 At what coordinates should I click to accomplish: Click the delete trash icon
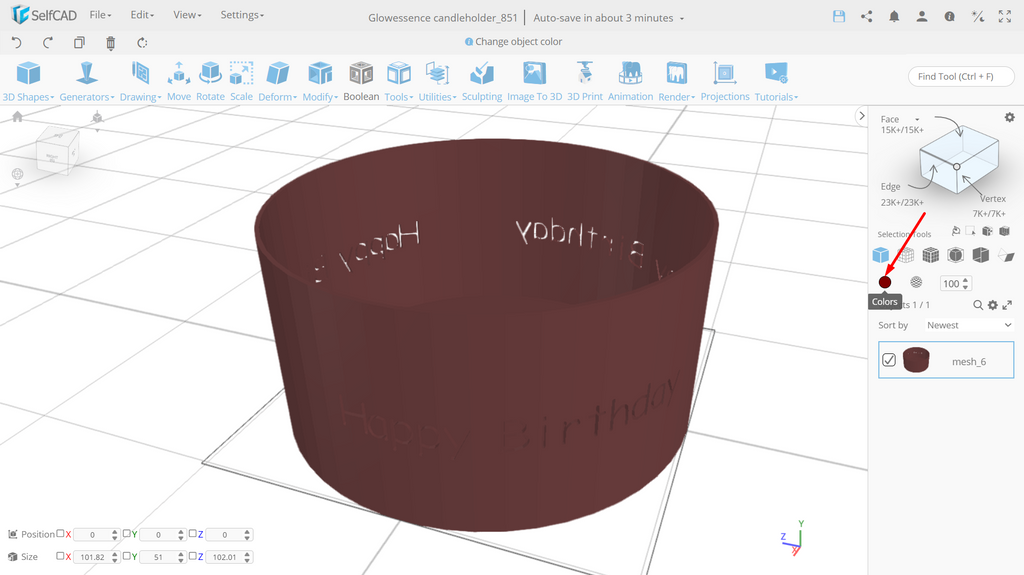(x=110, y=43)
